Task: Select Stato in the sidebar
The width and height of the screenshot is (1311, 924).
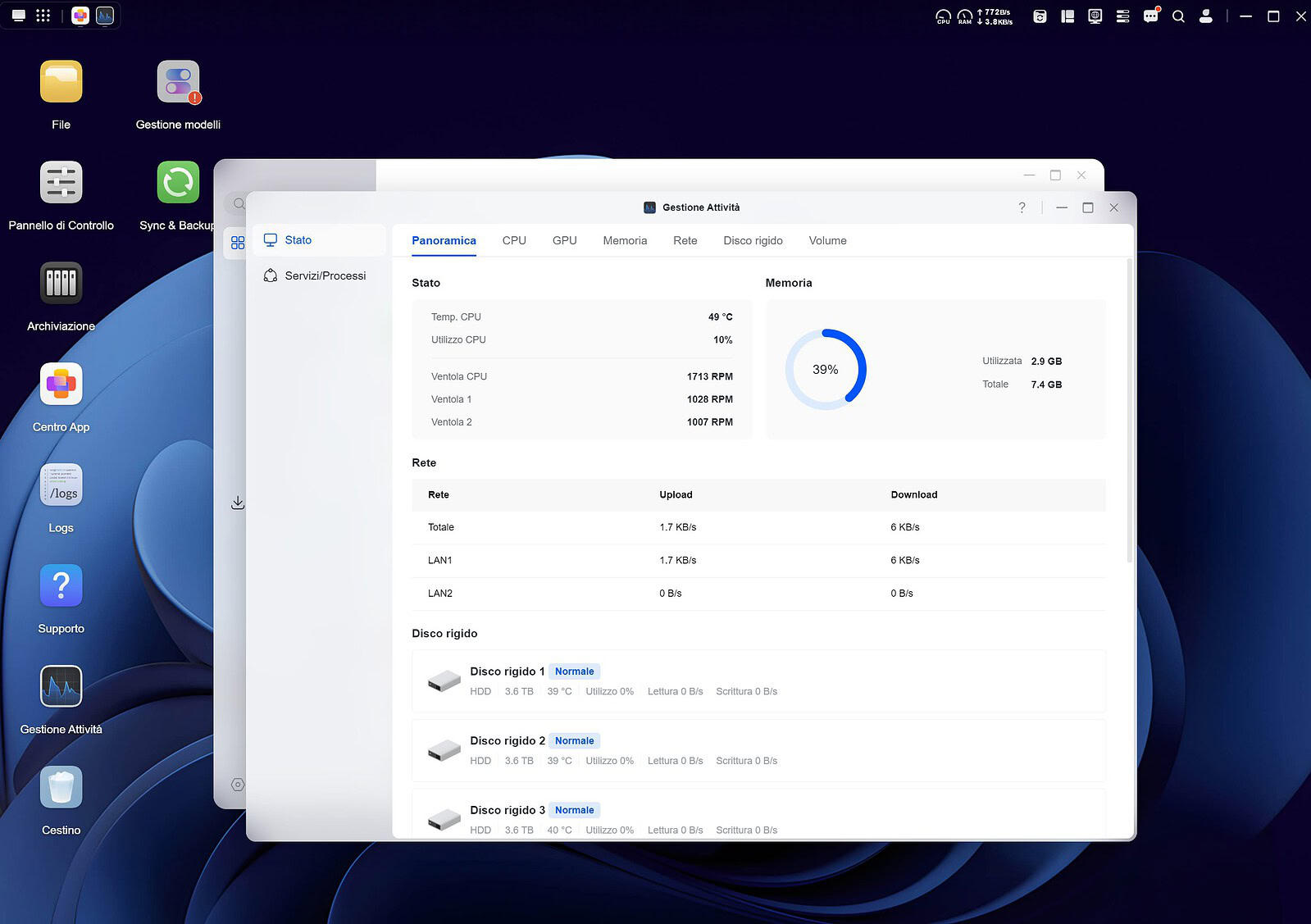Action: click(319, 240)
